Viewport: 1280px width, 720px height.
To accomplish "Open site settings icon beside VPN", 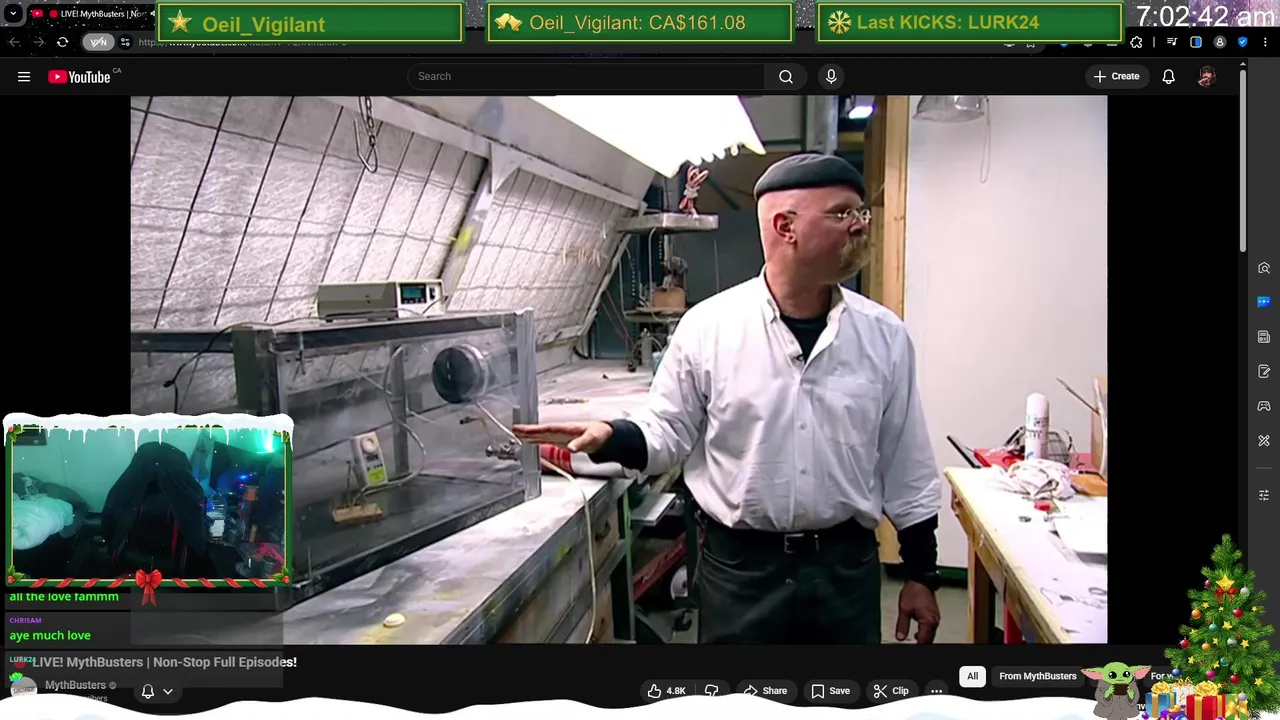I will click(125, 42).
